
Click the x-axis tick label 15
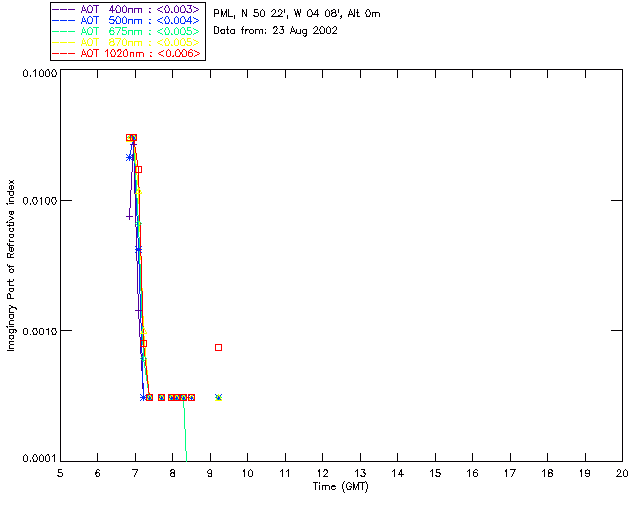[435, 473]
